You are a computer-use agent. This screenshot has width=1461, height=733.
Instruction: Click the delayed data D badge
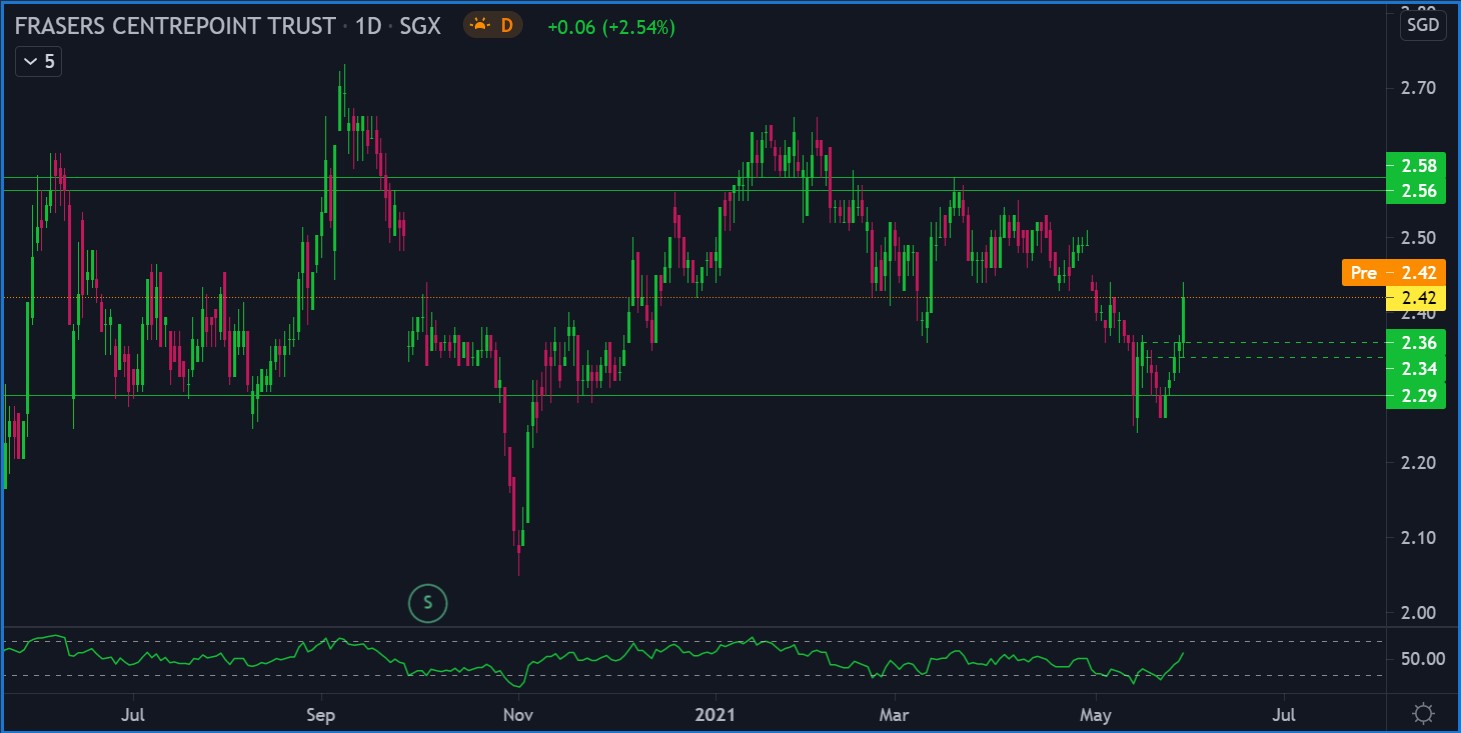494,26
